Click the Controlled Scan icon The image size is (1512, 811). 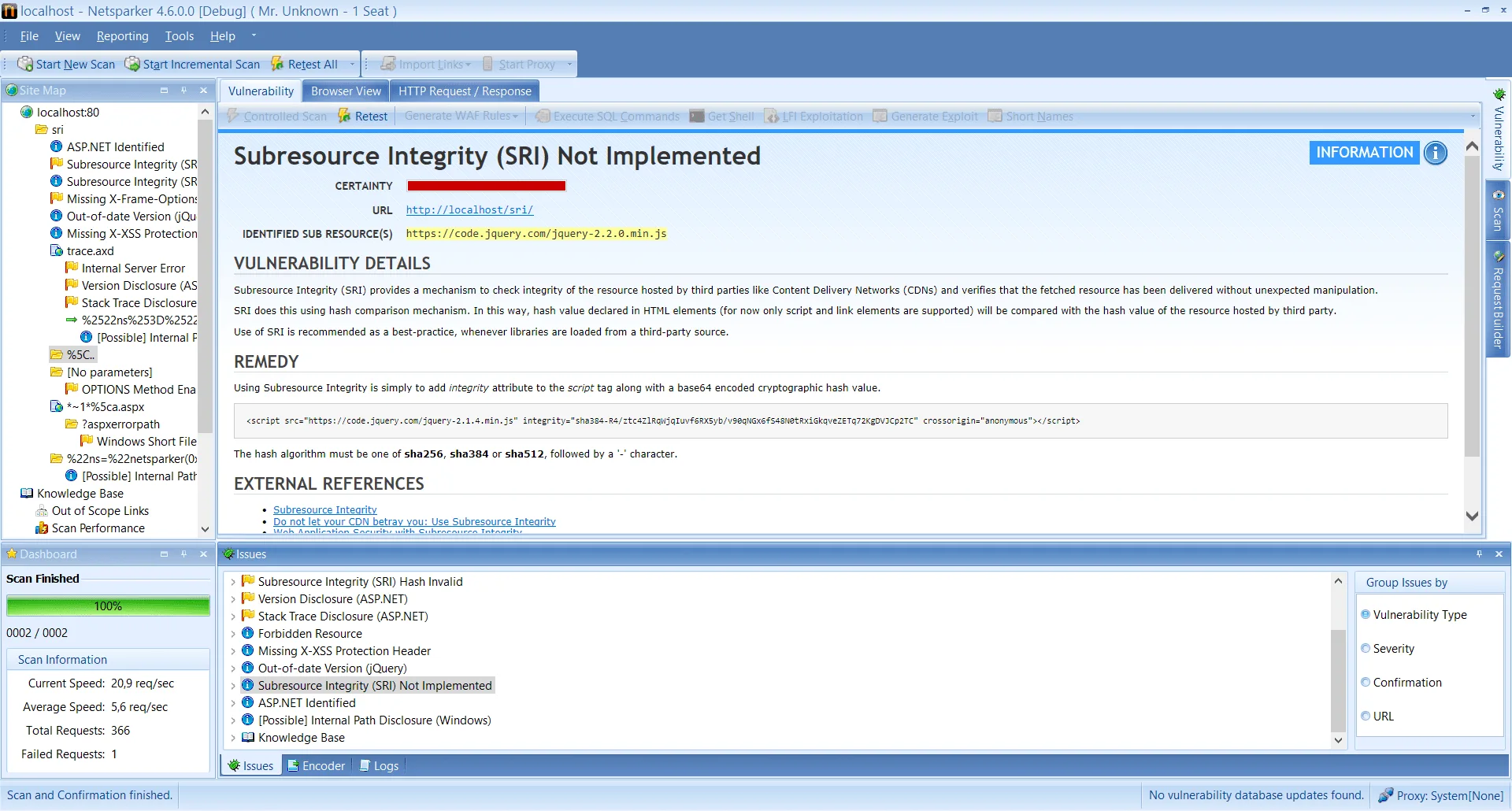[x=233, y=116]
